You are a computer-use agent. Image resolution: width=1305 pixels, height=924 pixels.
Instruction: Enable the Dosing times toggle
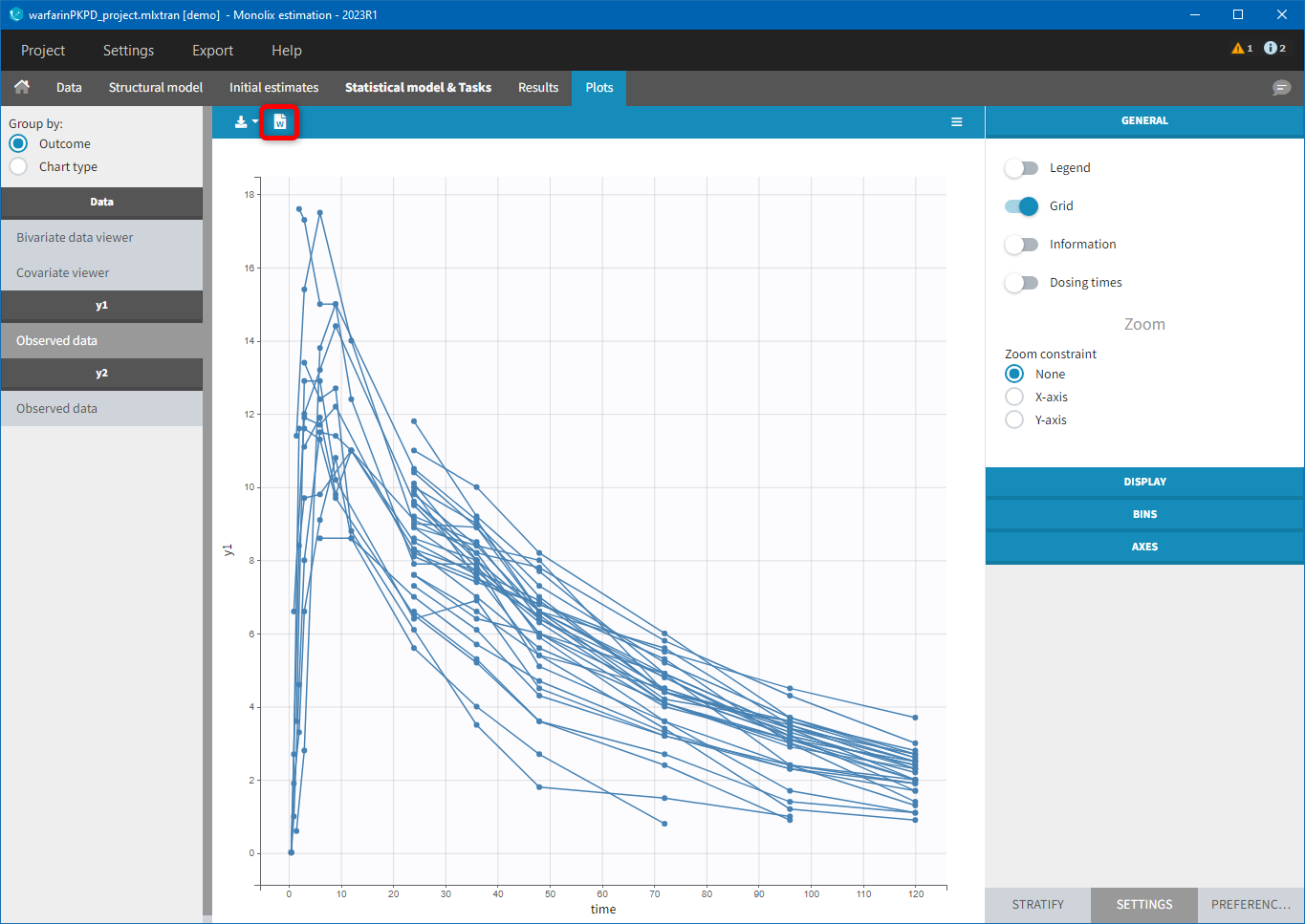pos(1021,283)
